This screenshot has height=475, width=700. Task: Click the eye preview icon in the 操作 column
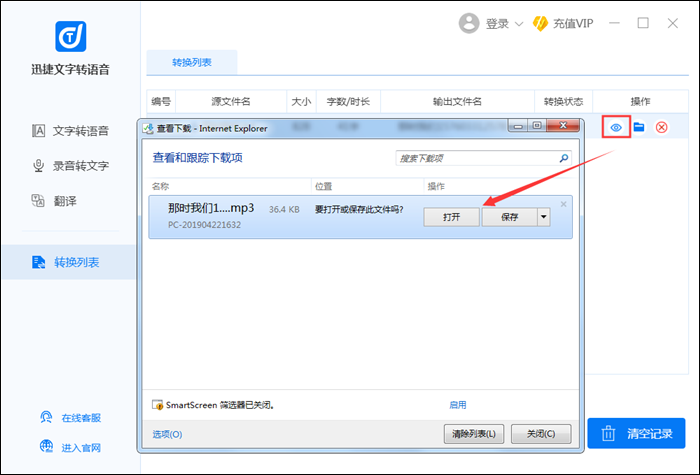pos(616,127)
